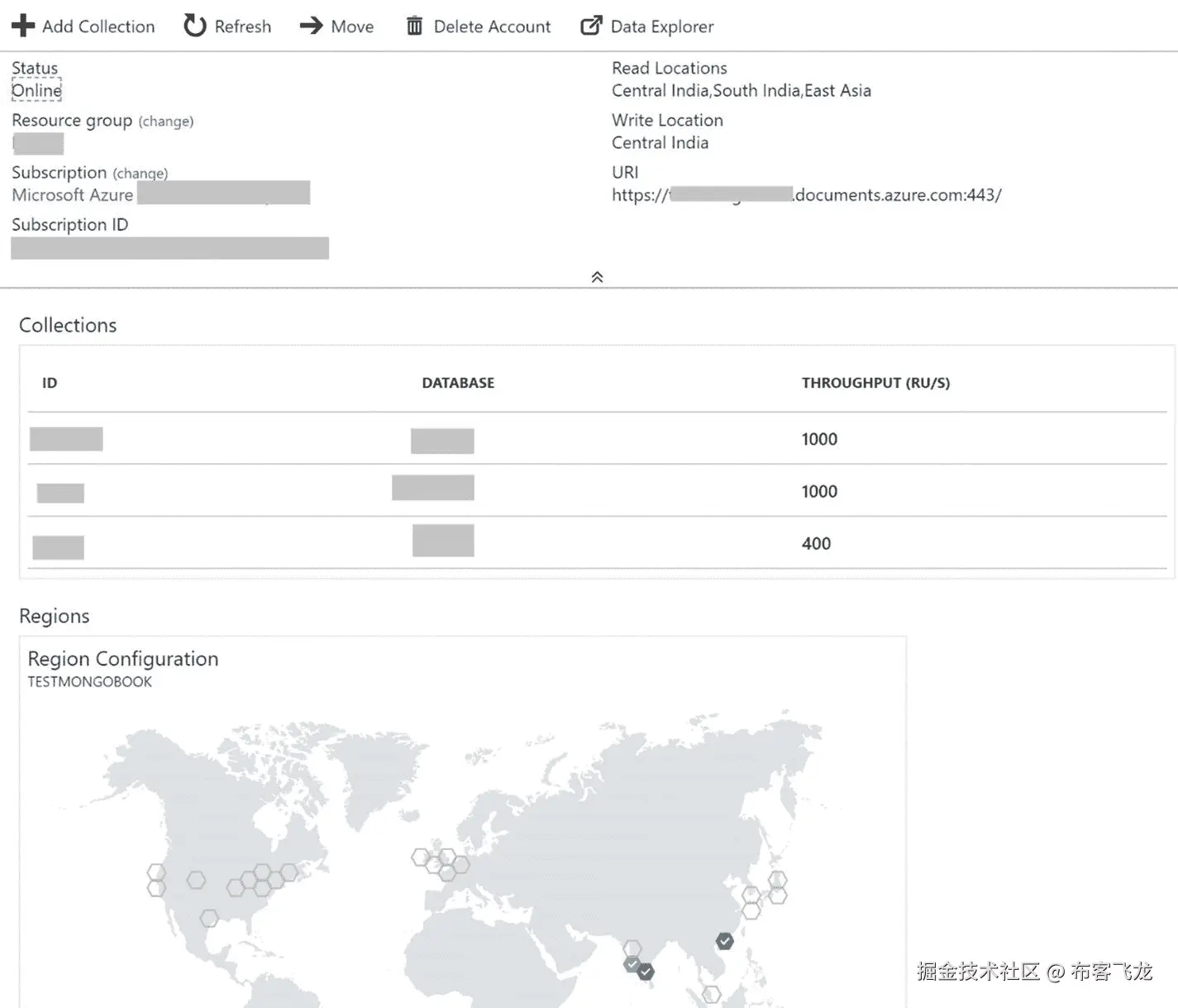Image resolution: width=1178 pixels, height=1008 pixels.
Task: Select the lone empty hexagon in central US
Action: pos(196,880)
